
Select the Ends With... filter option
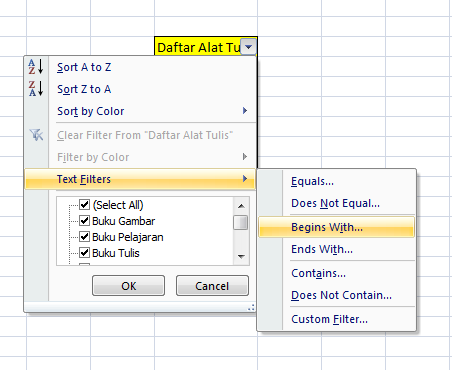pos(336,249)
